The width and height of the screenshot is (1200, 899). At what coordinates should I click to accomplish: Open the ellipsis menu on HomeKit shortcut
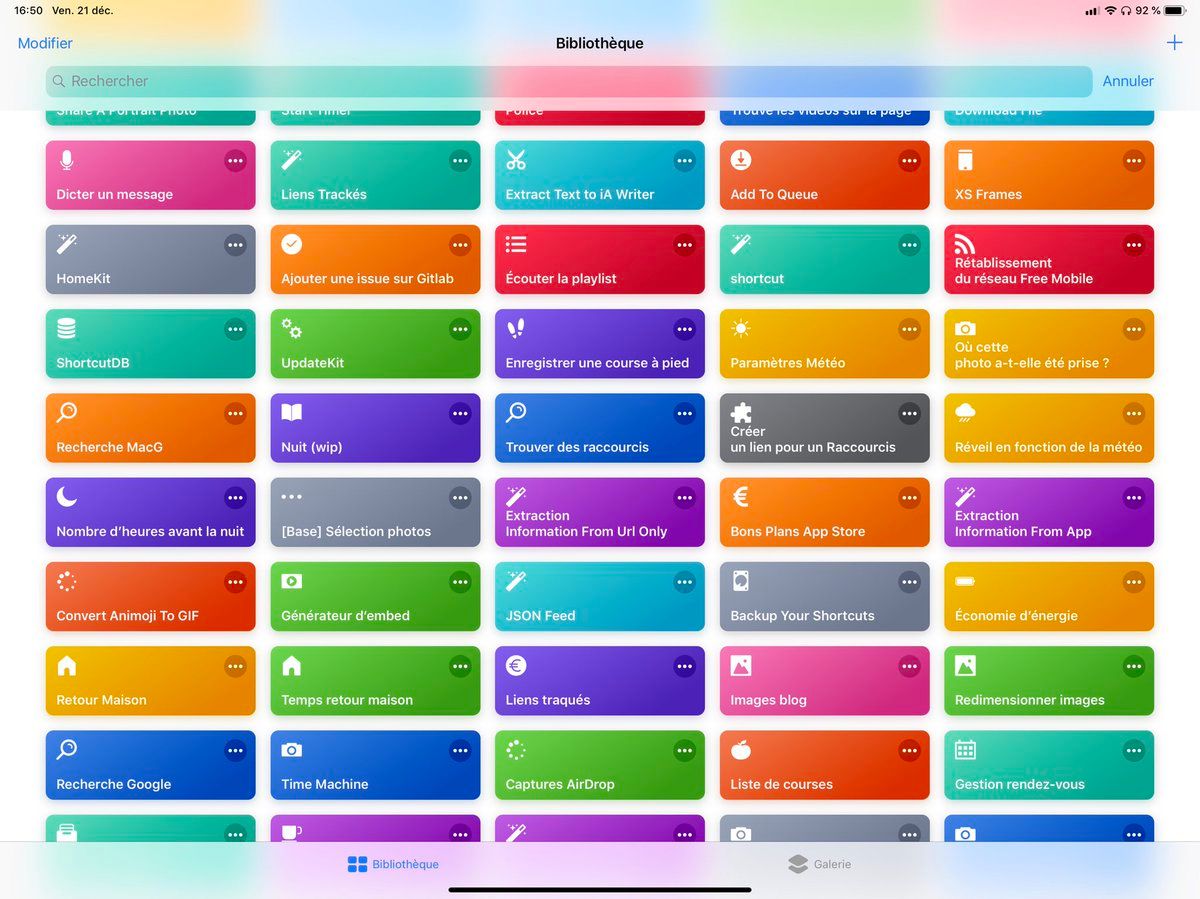(x=235, y=245)
